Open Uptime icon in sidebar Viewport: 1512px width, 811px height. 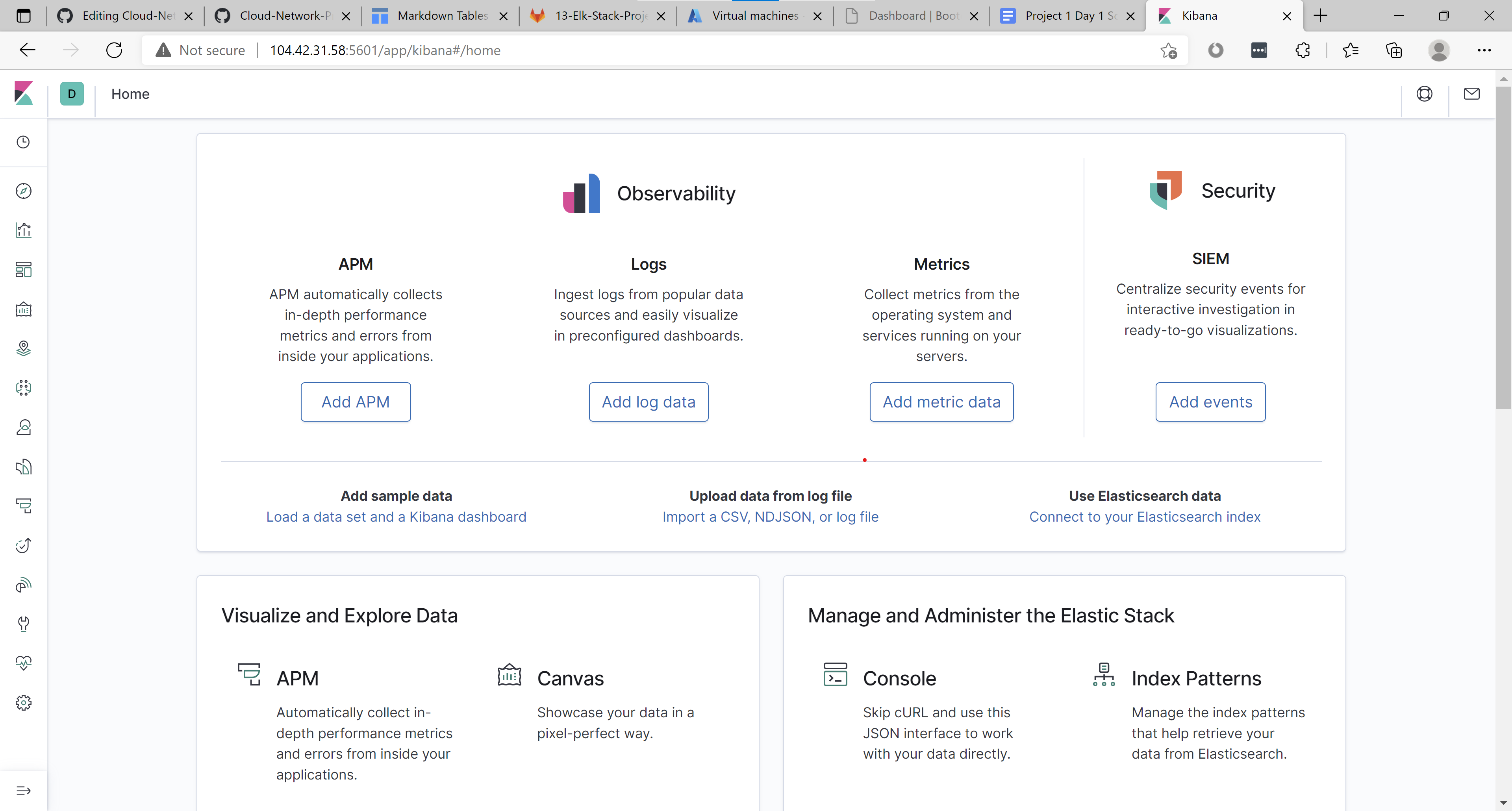point(24,545)
